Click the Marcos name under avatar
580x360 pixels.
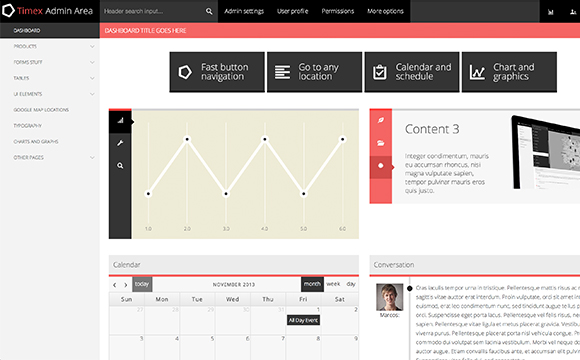point(390,315)
